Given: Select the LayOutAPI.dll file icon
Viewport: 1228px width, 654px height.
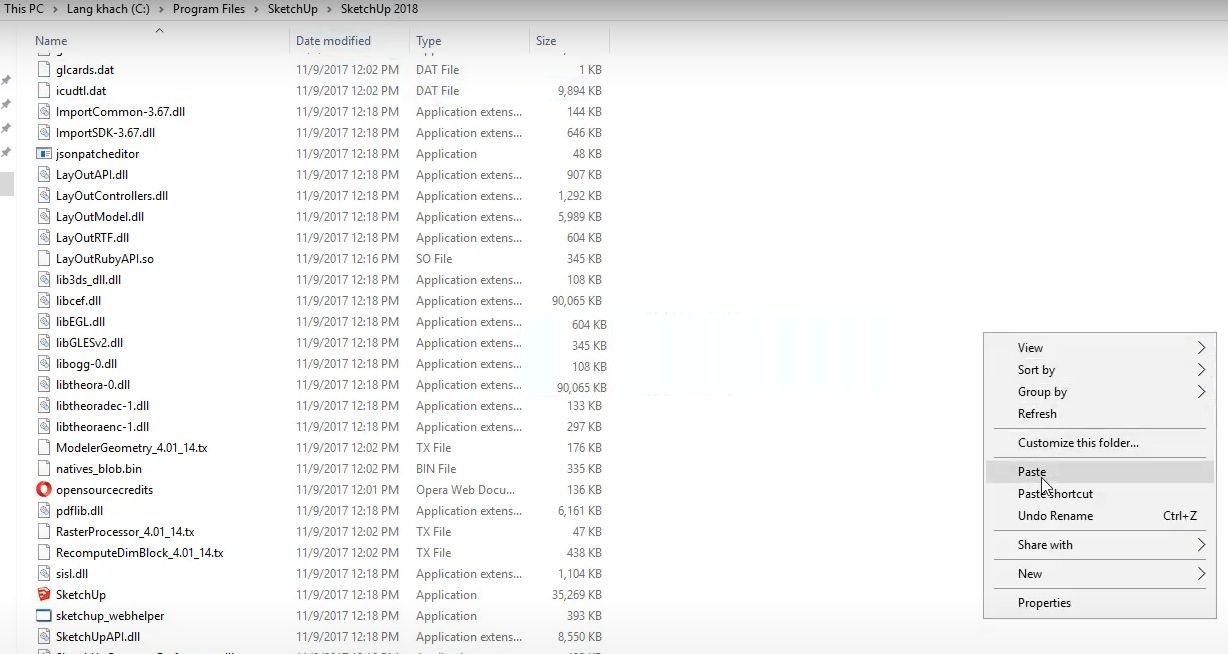Looking at the screenshot, I should 43,175.
